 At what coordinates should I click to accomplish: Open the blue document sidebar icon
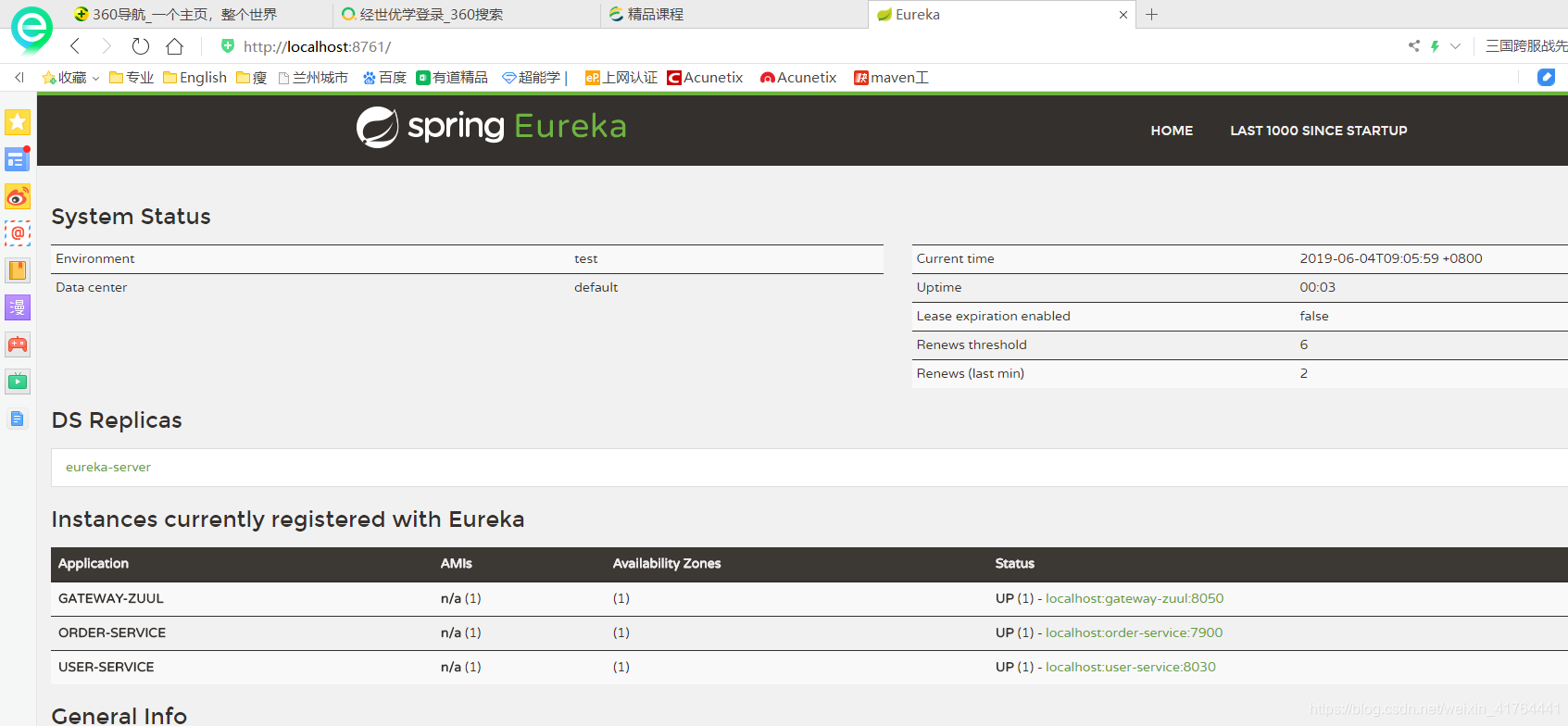coord(18,419)
